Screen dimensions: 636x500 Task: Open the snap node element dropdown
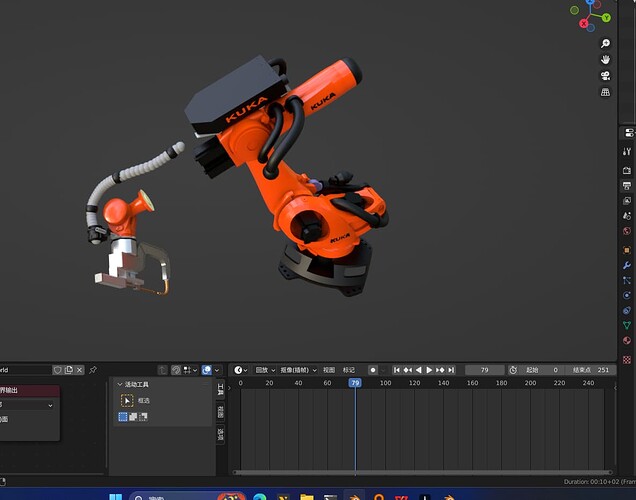point(190,370)
